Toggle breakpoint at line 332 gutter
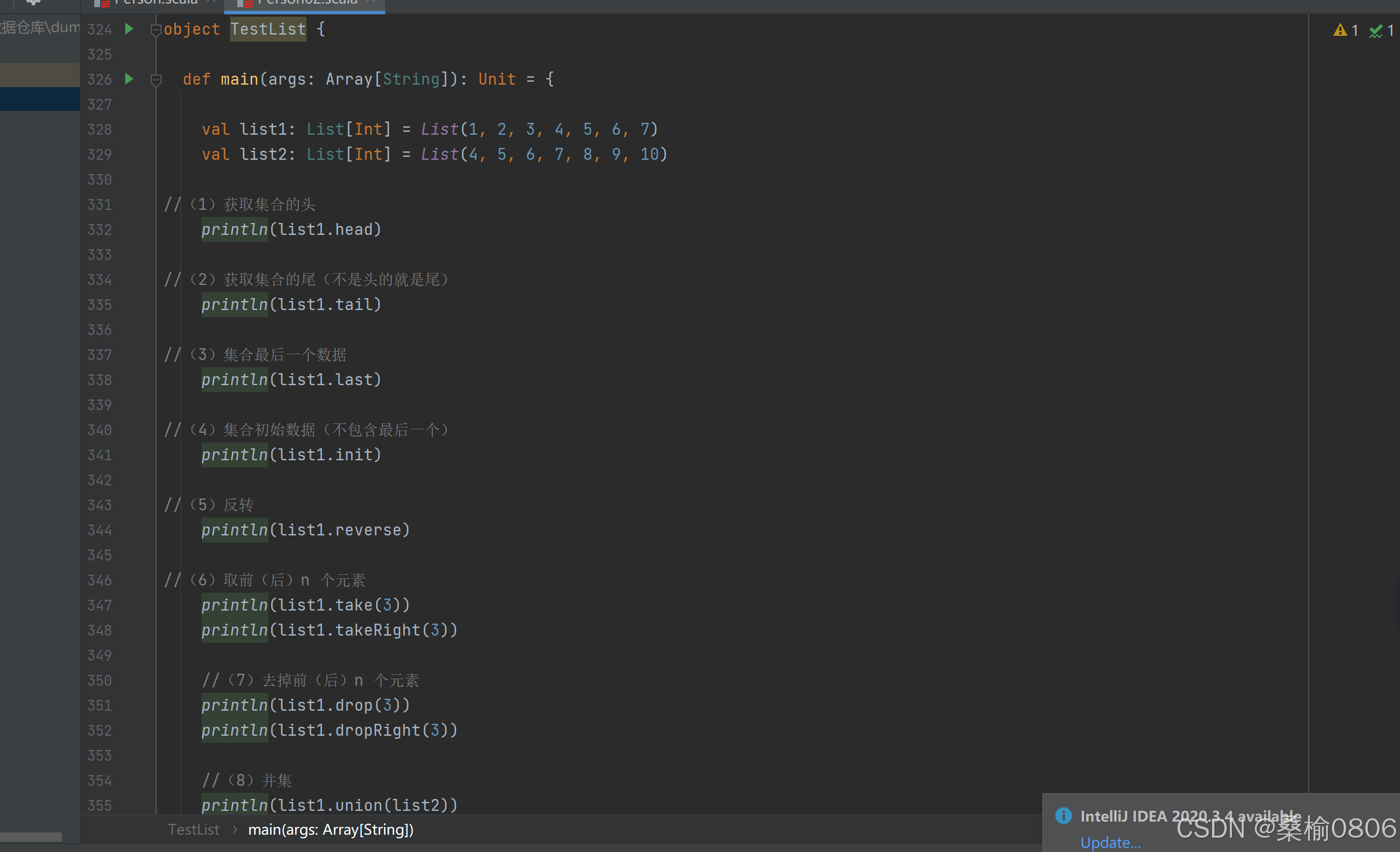This screenshot has width=1400, height=852. tap(129, 230)
